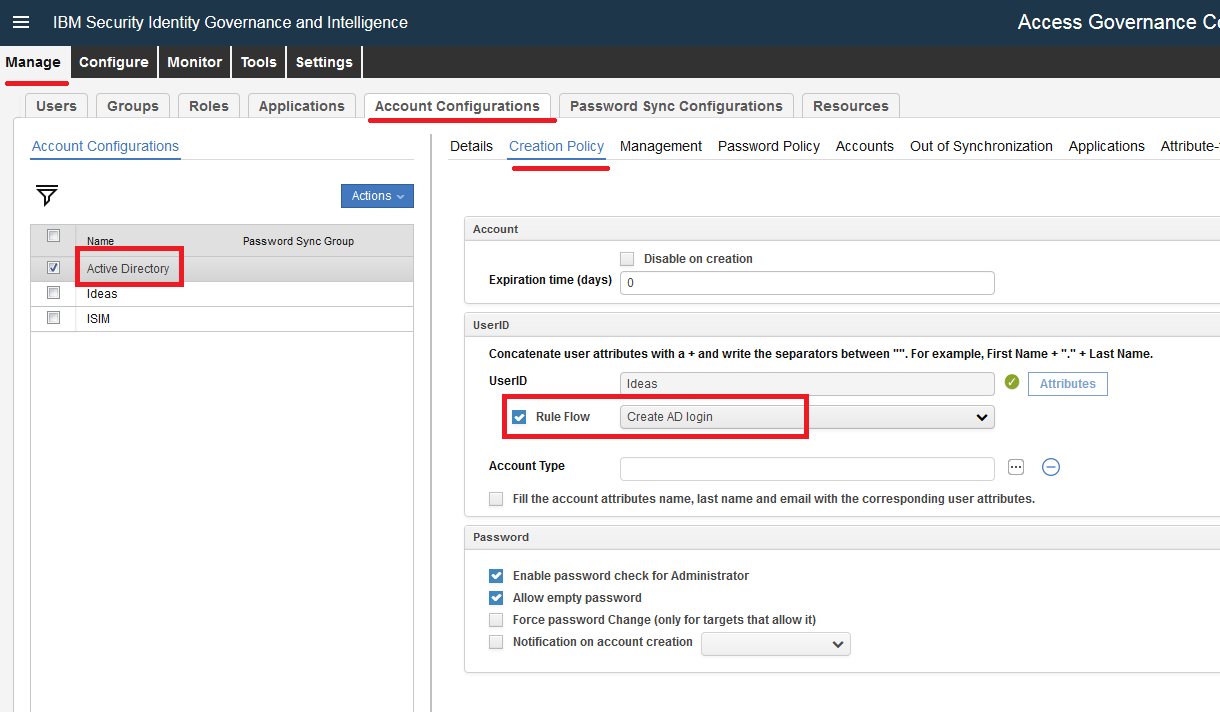Select the Active Directory row name

128,269
